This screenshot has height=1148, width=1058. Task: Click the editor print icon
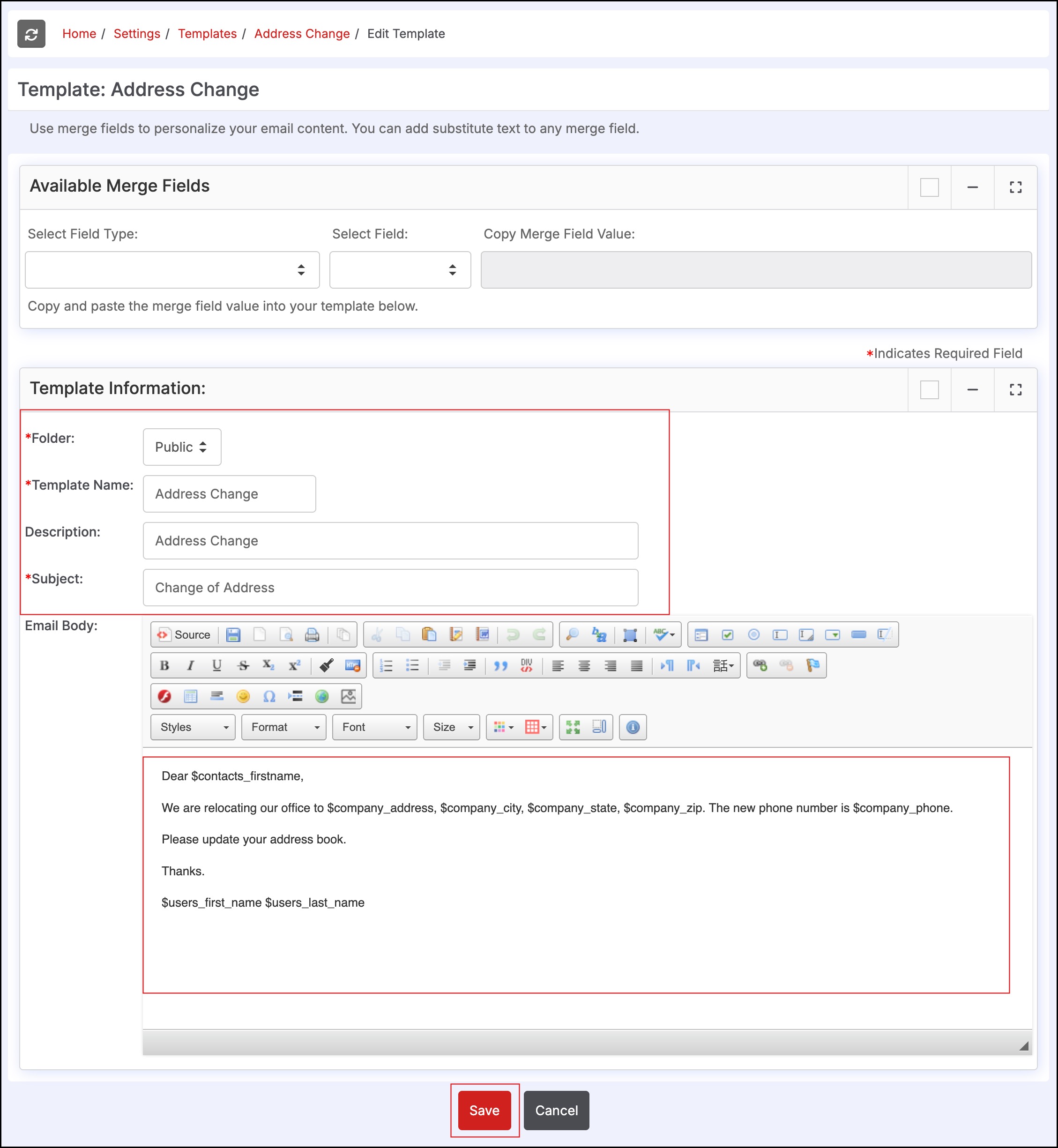point(312,634)
